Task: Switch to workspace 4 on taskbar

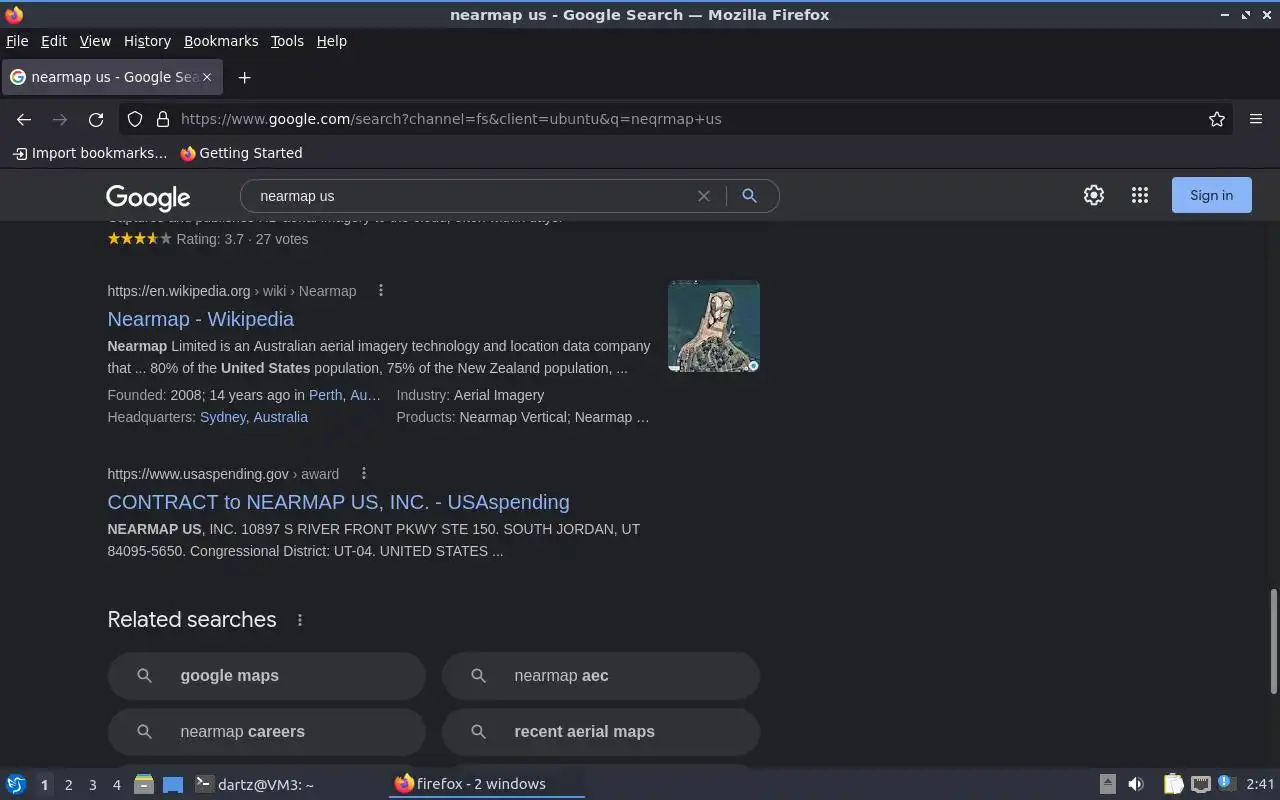Action: [116, 785]
